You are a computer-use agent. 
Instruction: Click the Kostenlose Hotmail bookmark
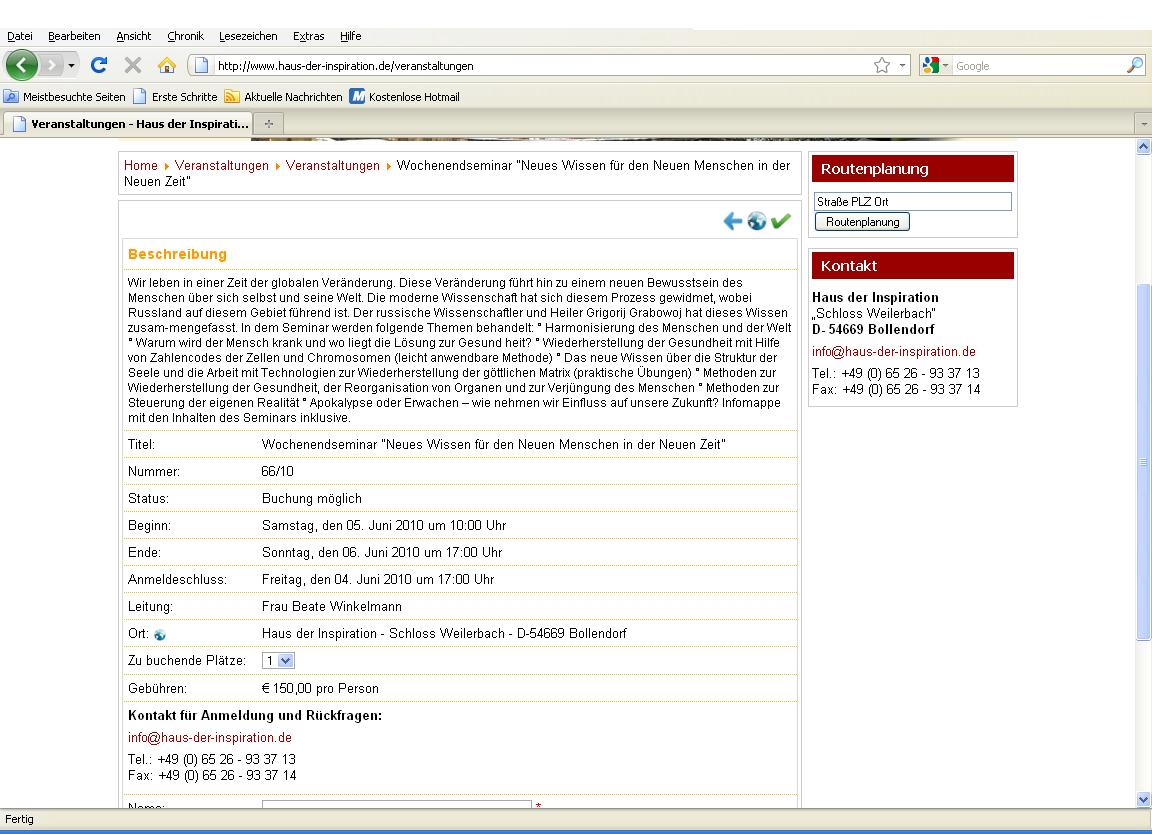point(404,97)
